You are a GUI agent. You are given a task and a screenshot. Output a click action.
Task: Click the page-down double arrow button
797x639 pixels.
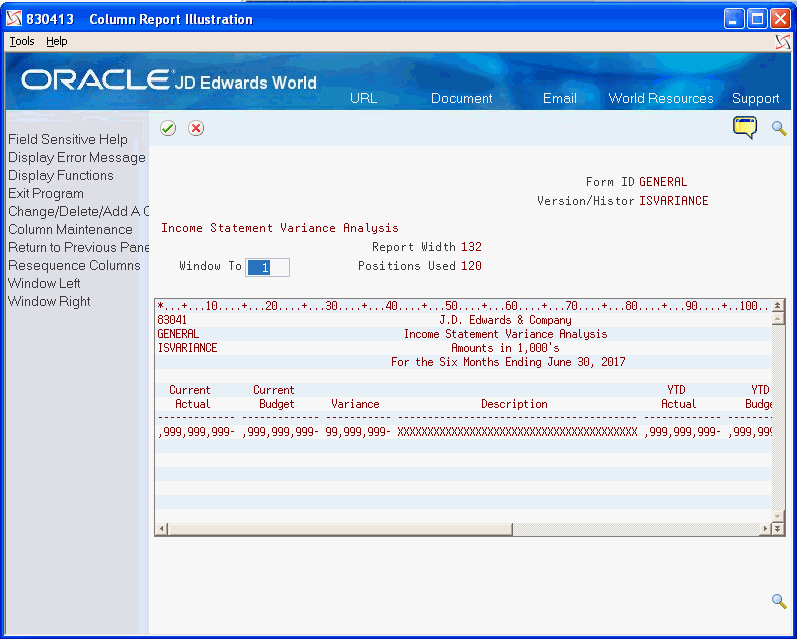pyautogui.click(x=777, y=529)
